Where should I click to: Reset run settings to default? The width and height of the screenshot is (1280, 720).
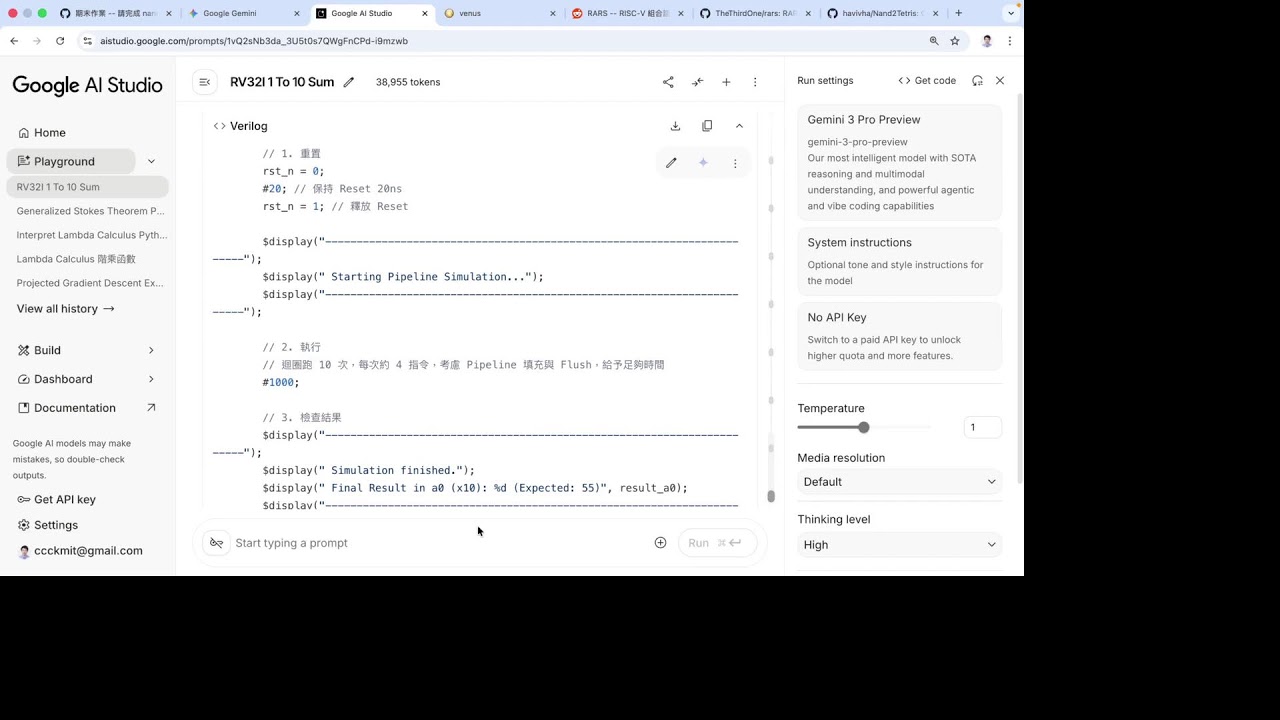pos(977,81)
